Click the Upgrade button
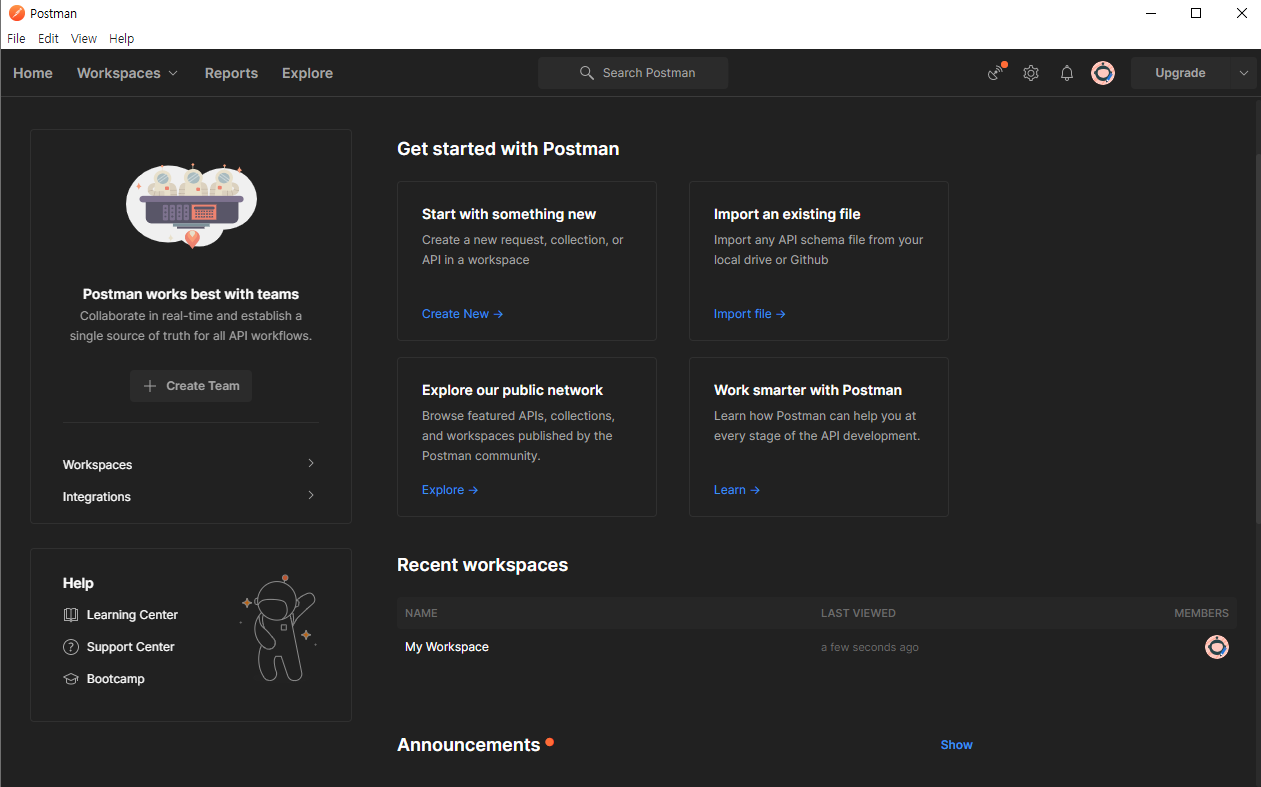 pyautogui.click(x=1180, y=73)
